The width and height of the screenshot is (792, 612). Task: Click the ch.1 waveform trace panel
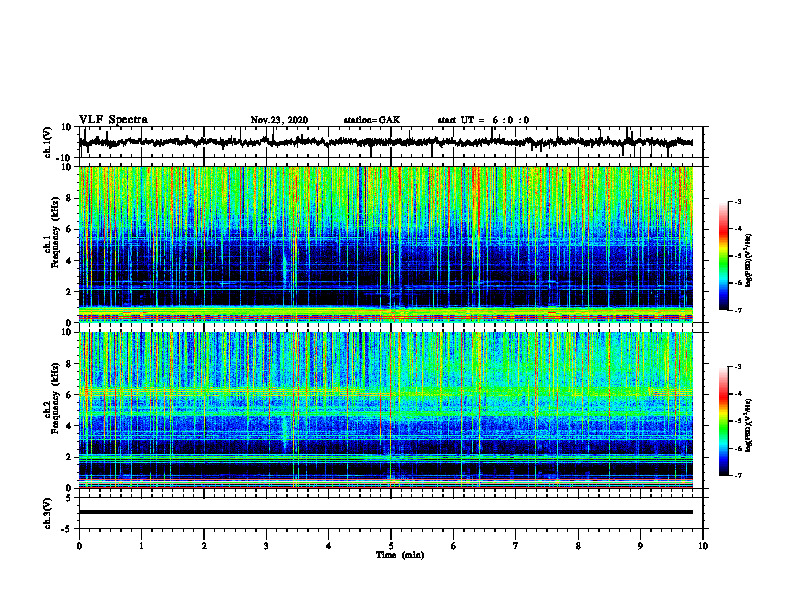[x=390, y=142]
